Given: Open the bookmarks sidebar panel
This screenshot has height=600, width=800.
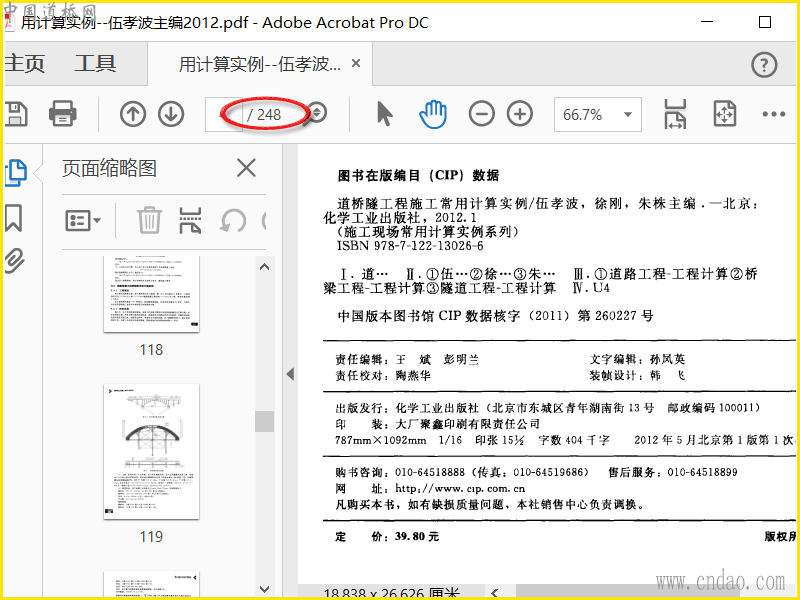Looking at the screenshot, I should (x=14, y=218).
